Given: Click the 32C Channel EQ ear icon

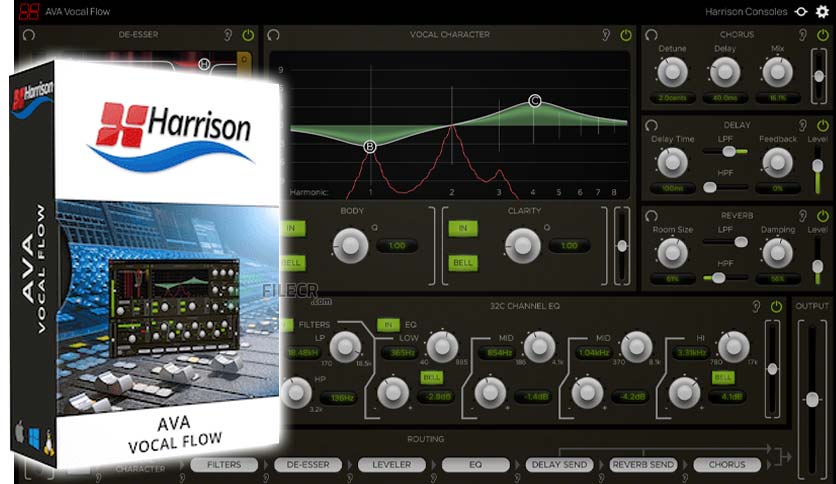Looking at the screenshot, I should click(756, 306).
